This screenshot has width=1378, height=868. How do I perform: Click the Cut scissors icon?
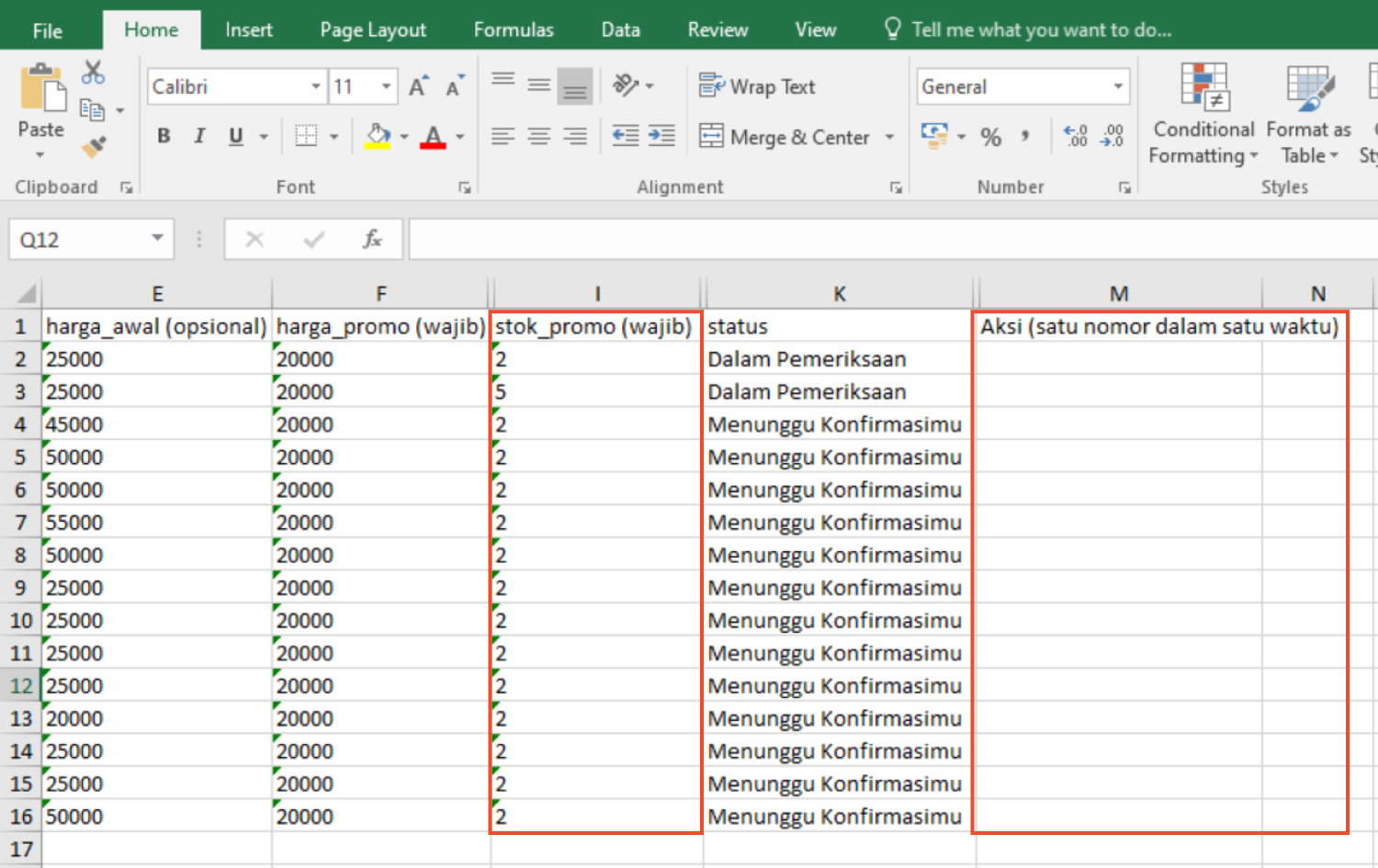pos(93,73)
